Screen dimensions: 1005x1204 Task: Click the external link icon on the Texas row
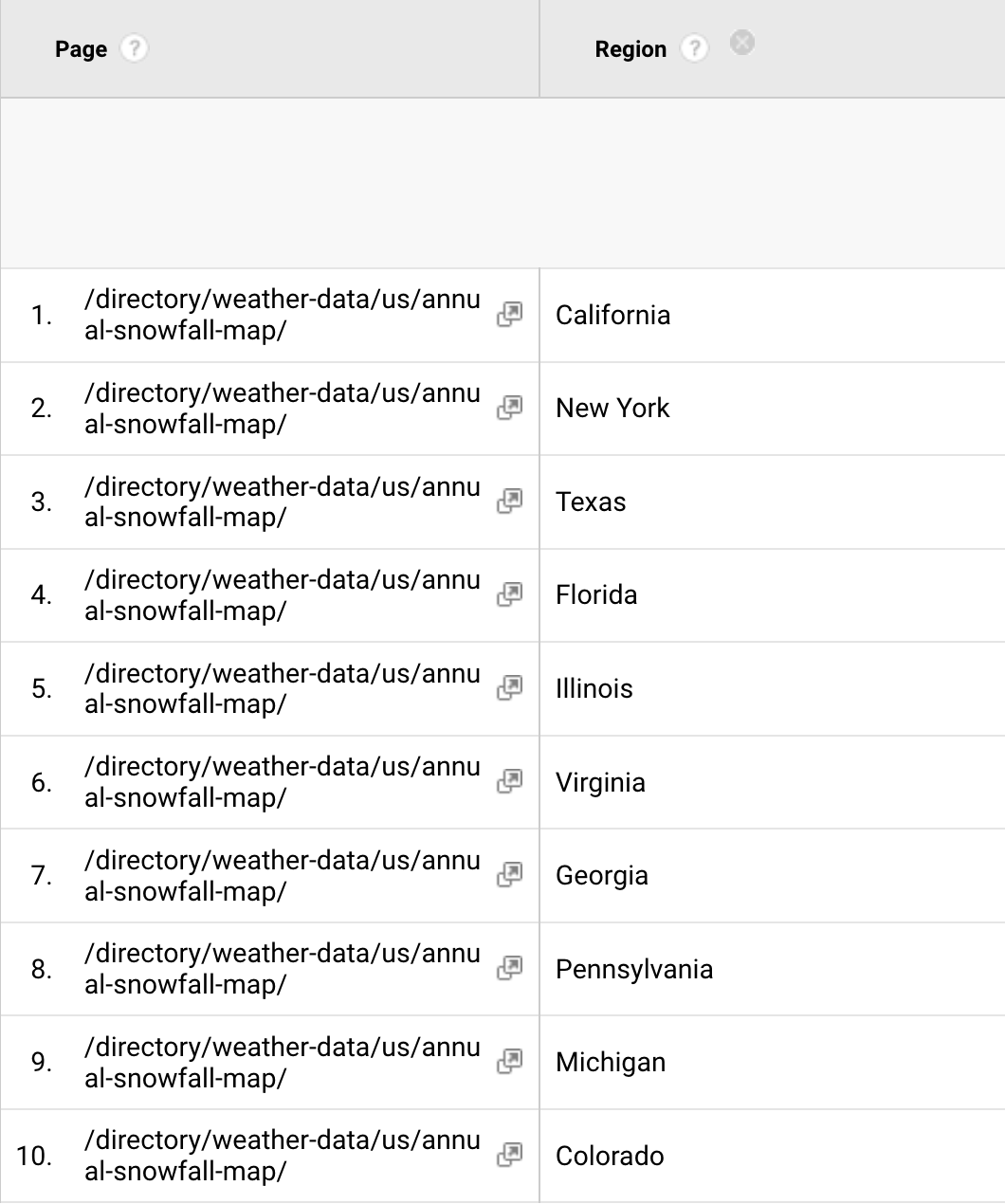[x=510, y=502]
